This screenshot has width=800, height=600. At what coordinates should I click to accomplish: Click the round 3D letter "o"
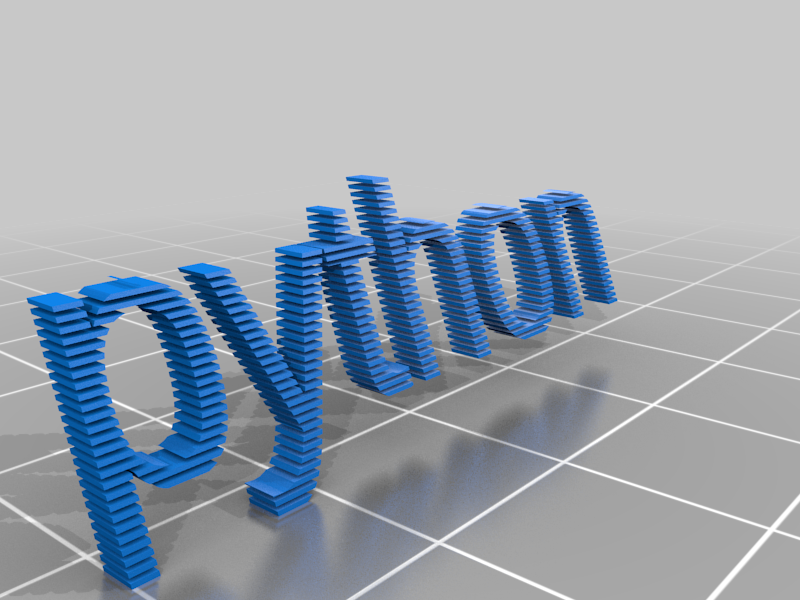pyautogui.click(x=504, y=272)
